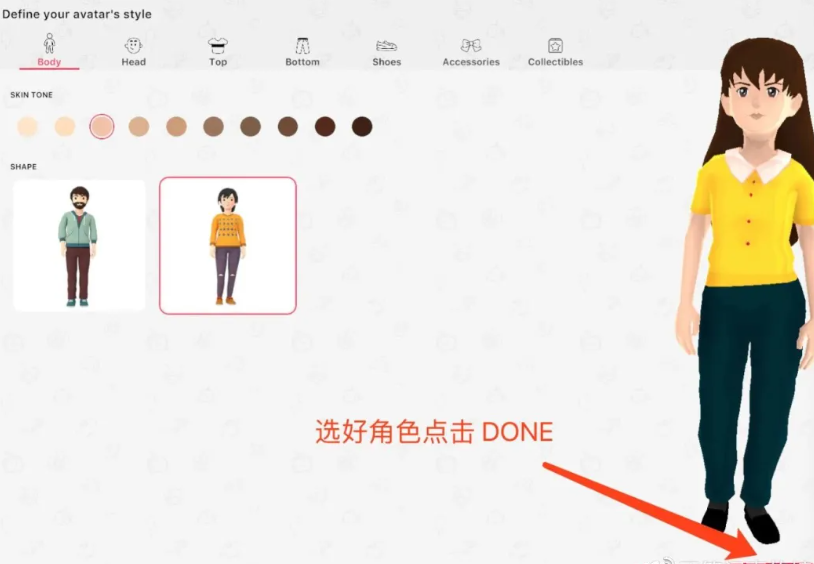Choose the tenth darkest skin tone
Screen dimensions: 814x564
(x=362, y=126)
